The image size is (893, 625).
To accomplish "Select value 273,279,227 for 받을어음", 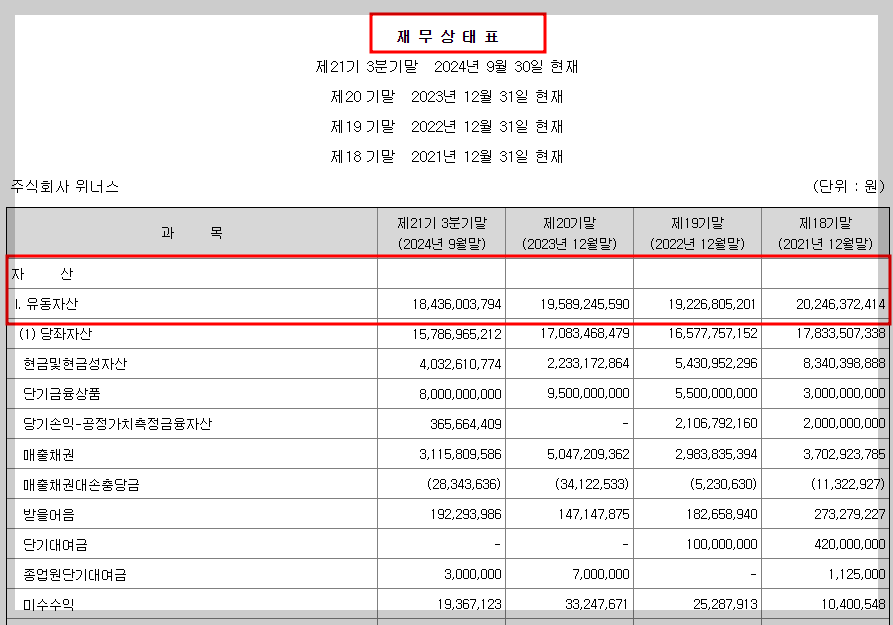I will tap(850, 514).
